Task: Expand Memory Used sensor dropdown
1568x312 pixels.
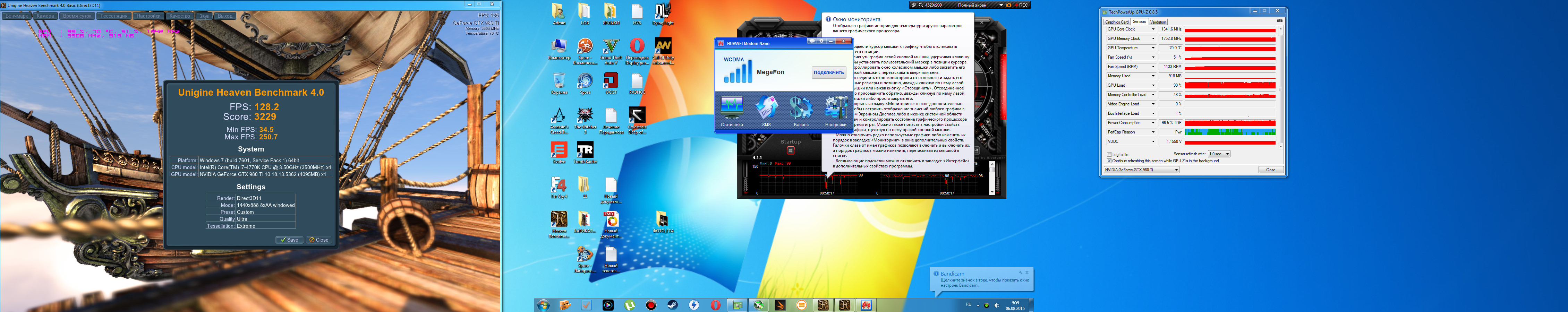Action: tap(1153, 76)
